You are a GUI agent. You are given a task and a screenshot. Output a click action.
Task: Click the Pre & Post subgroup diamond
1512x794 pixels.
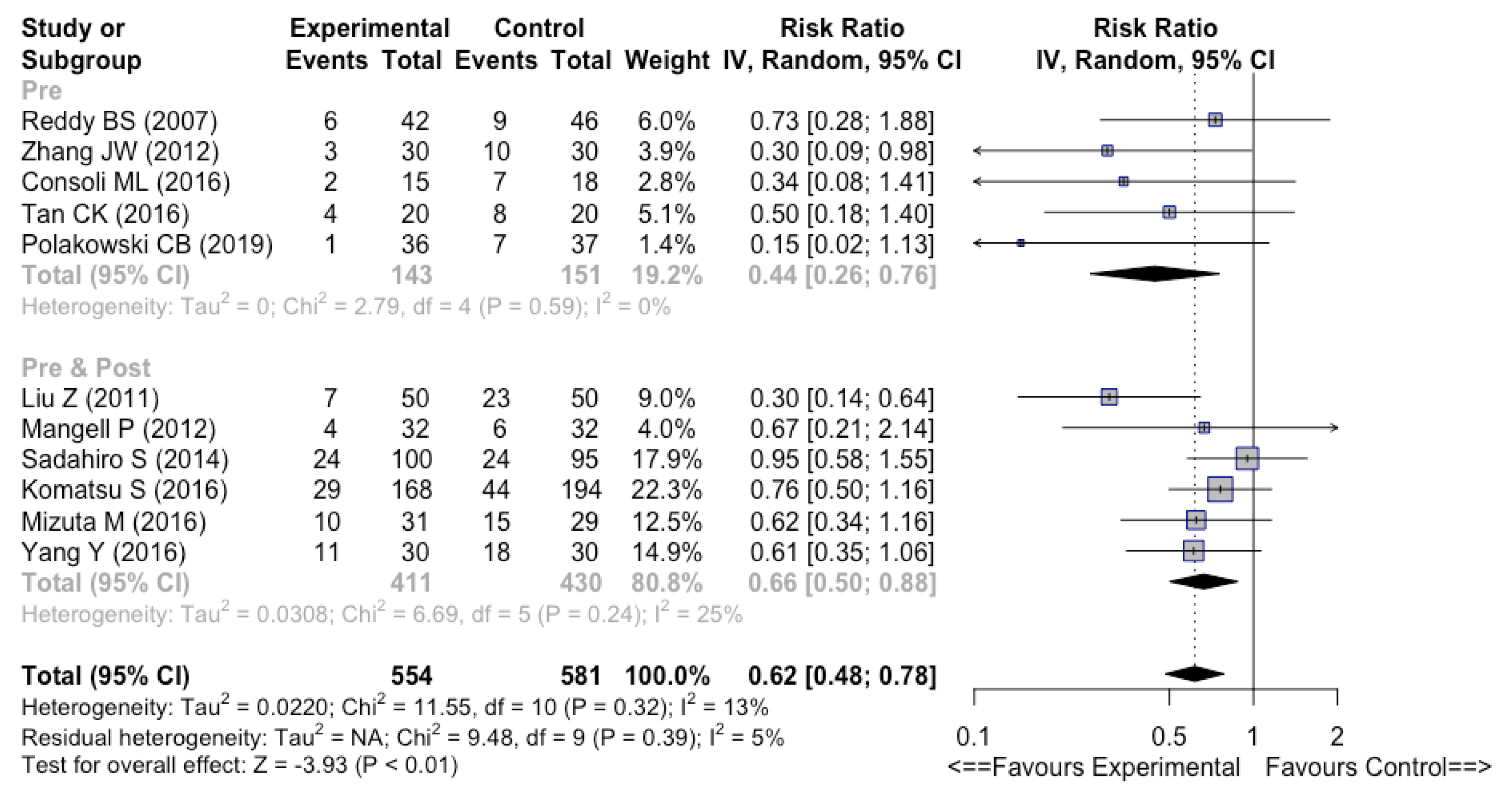(1203, 581)
